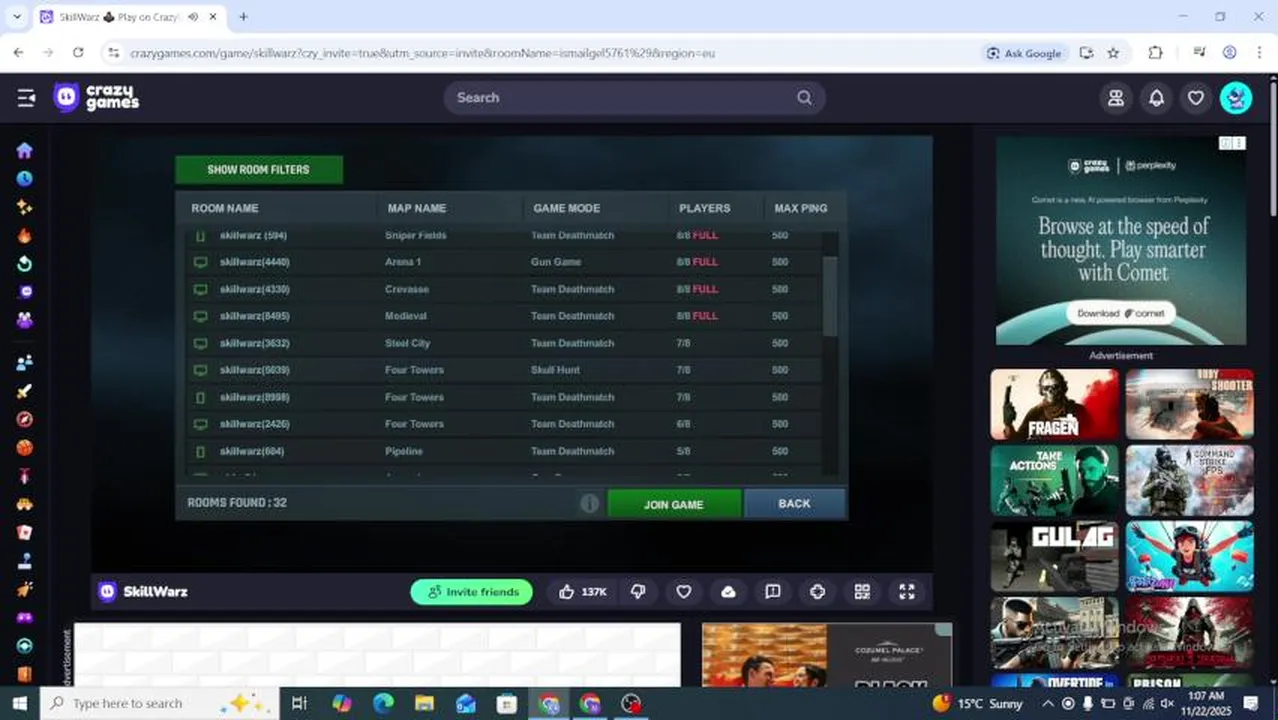Open the CrazyGames Home sidebar icon
The height and width of the screenshot is (720, 1278).
25,150
